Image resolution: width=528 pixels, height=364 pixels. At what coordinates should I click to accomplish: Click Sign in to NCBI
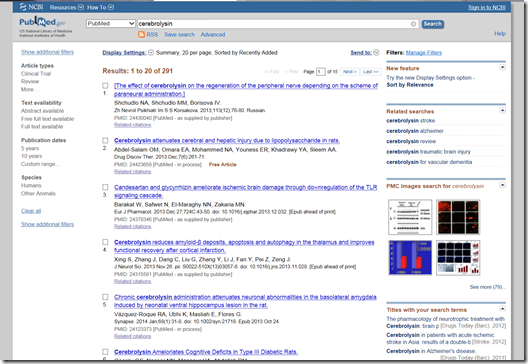coord(487,7)
